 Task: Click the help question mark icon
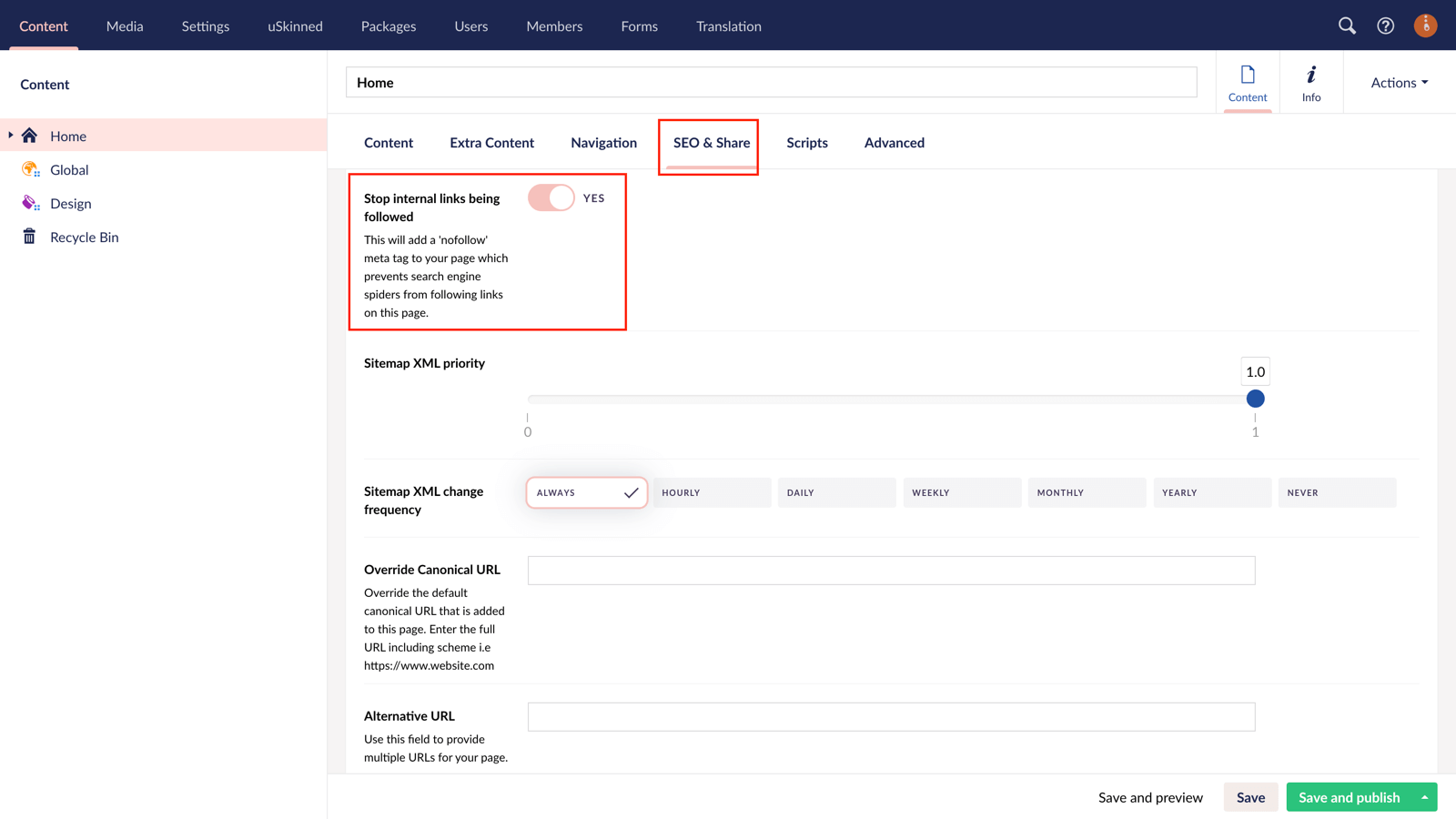[x=1386, y=25]
